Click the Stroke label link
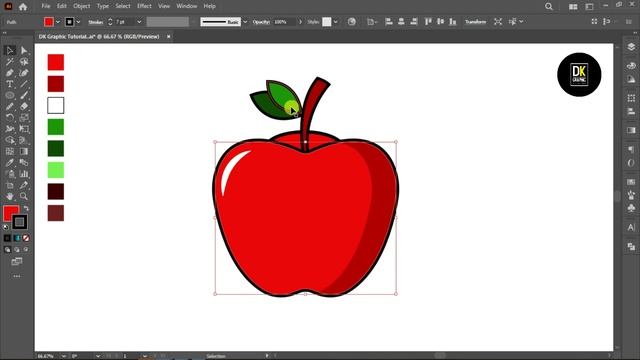Viewport: 640px width, 360px height. tap(96, 22)
